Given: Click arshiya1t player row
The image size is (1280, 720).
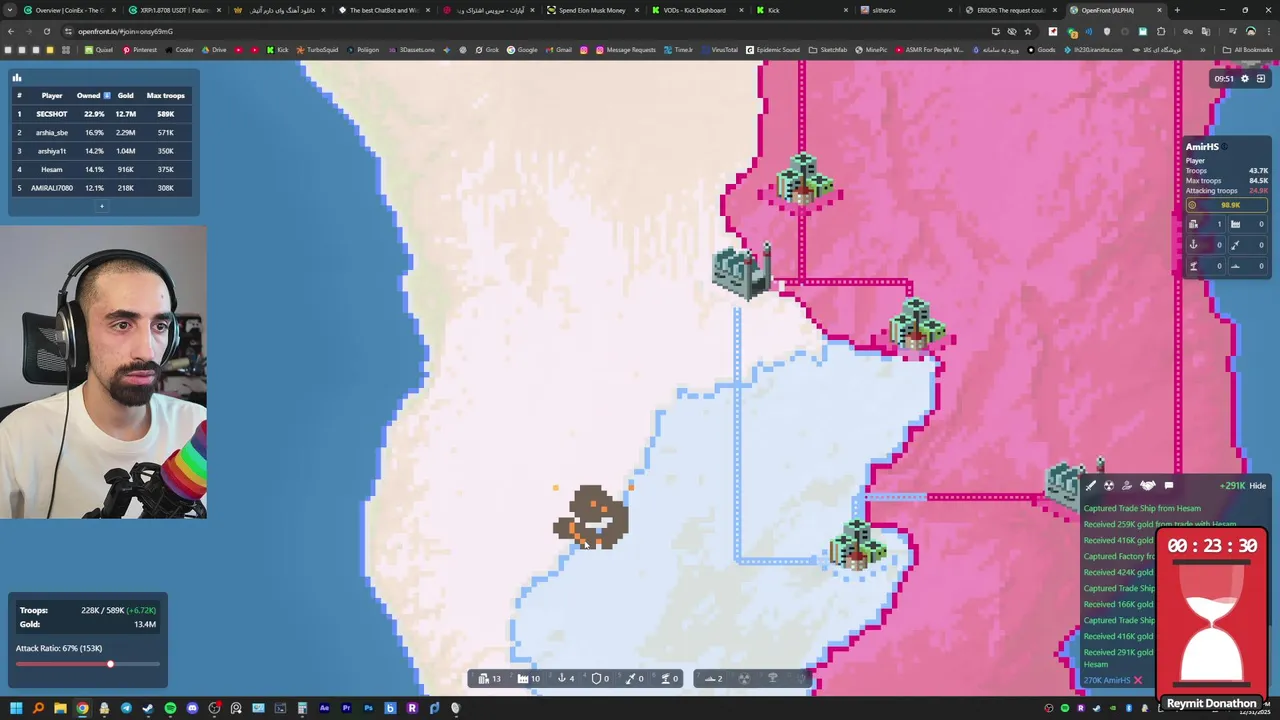Looking at the screenshot, I should 101,151.
